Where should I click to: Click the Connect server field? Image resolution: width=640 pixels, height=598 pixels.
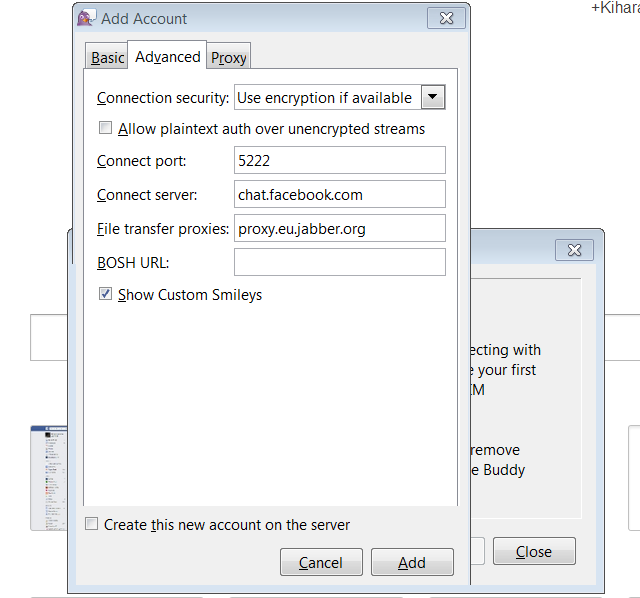(339, 194)
